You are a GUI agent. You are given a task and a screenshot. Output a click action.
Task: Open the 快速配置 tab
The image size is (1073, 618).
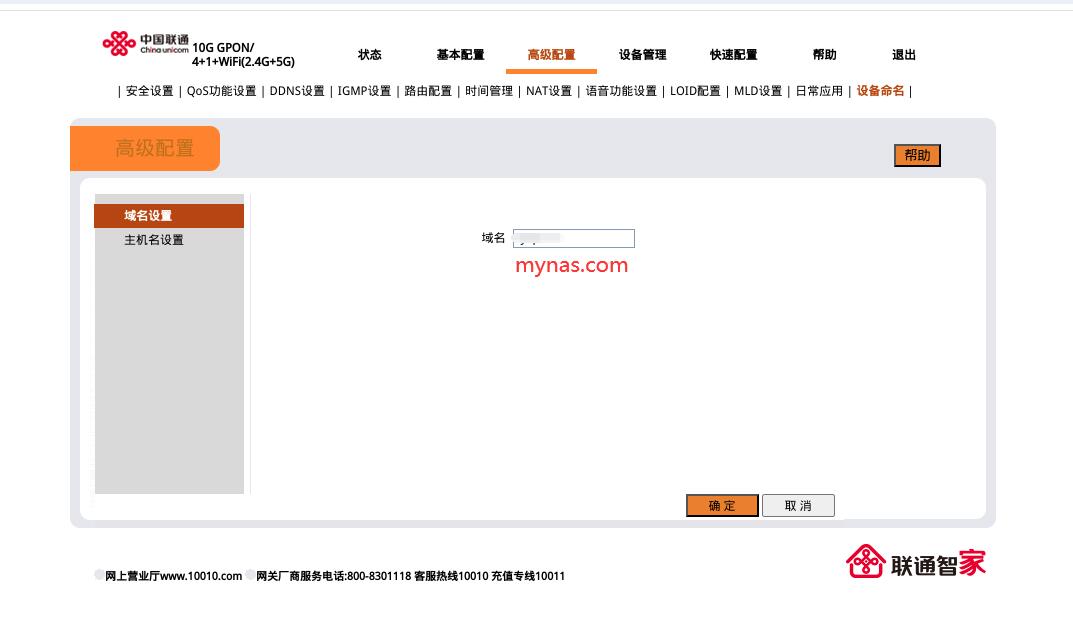pos(734,55)
